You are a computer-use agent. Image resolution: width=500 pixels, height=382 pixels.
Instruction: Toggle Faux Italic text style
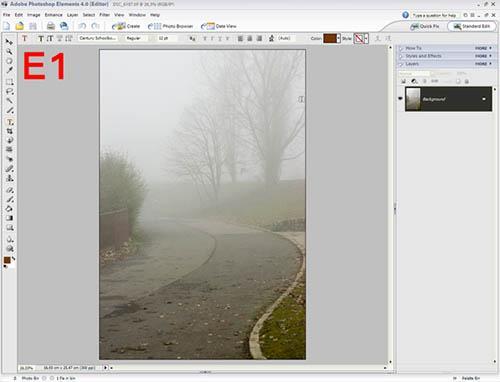click(212, 39)
